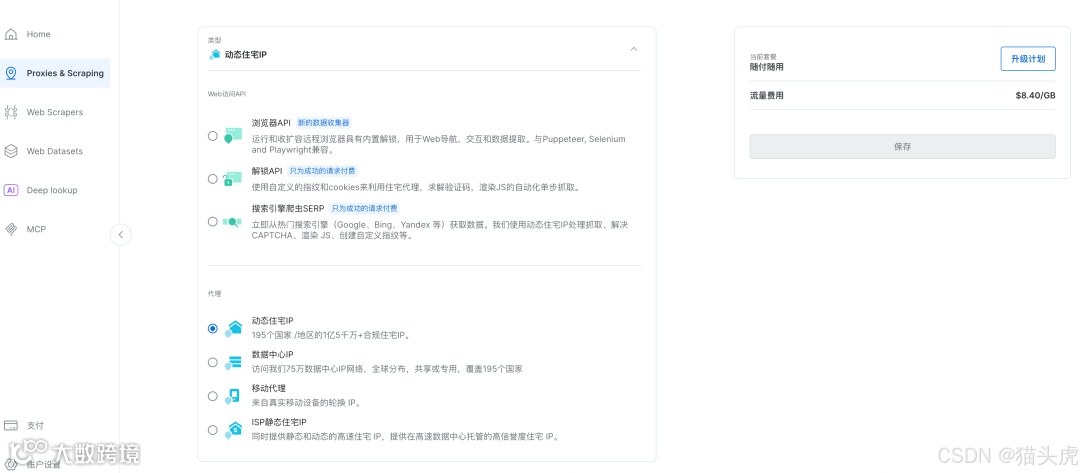Image resolution: width=1080 pixels, height=473 pixels.
Task: Click the MCP sidebar icon
Action: 11,229
